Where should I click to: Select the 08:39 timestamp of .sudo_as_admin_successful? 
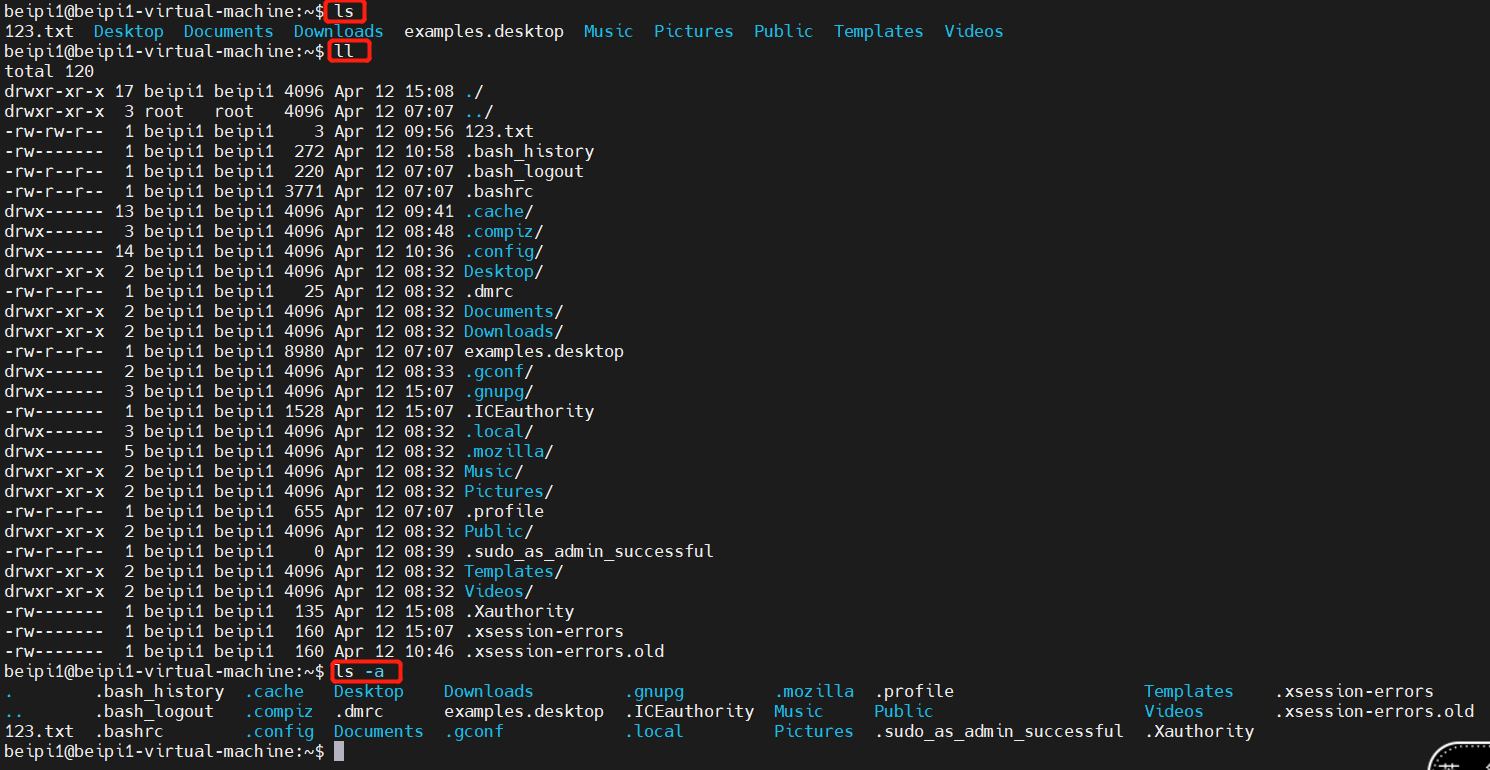point(429,551)
